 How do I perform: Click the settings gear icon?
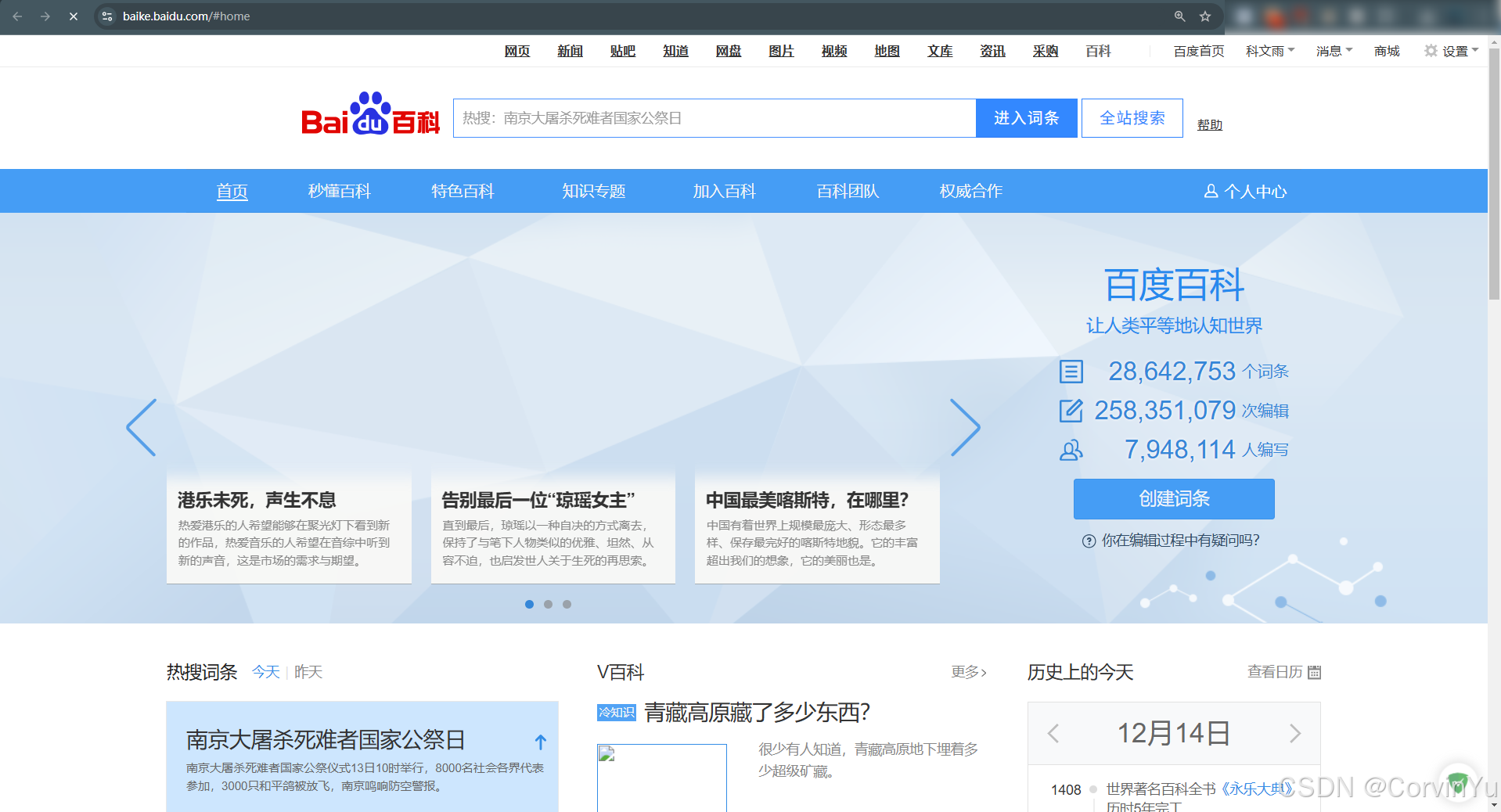(1431, 51)
